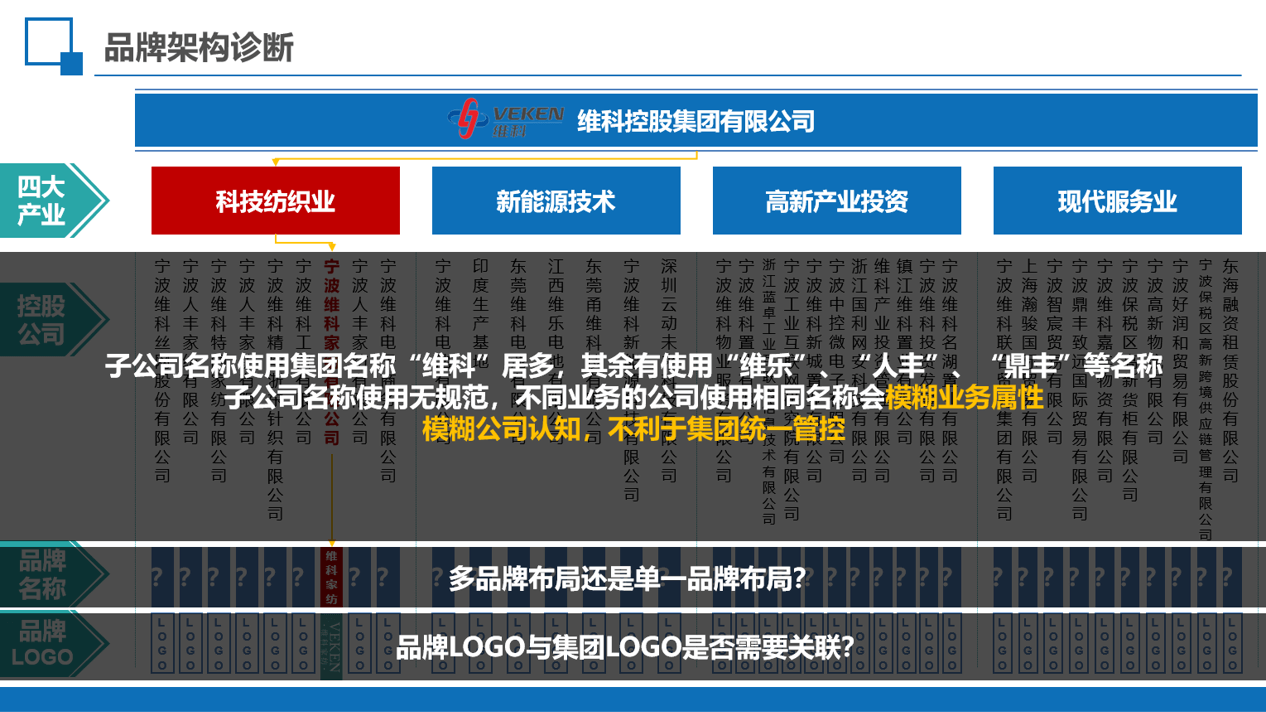Click the green vertical VEKEN logo in the LOGO row

pyautogui.click(x=332, y=646)
